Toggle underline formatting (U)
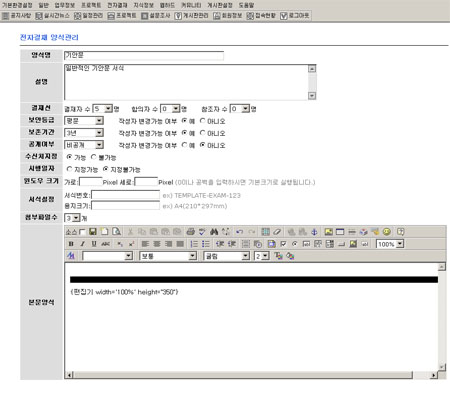The image size is (450, 399). coord(94,244)
